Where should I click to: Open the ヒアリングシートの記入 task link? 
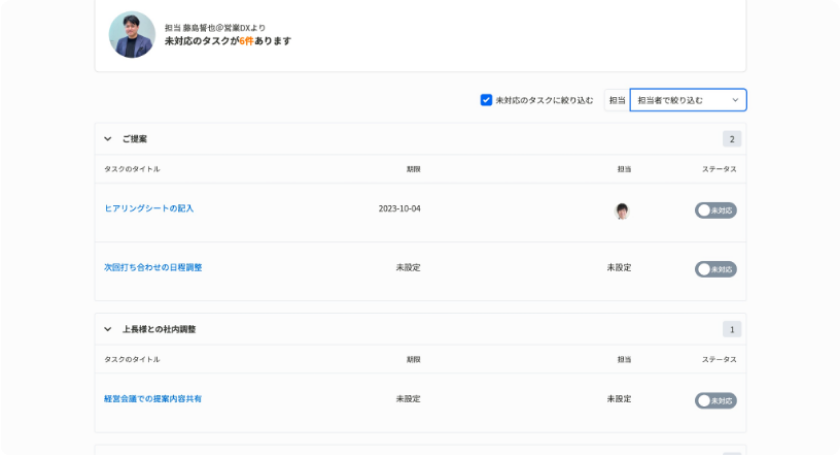149,209
